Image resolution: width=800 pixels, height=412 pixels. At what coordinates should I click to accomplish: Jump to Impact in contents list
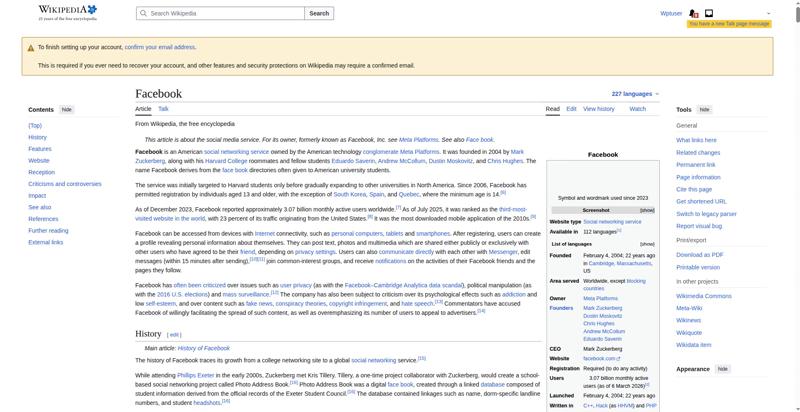(x=37, y=196)
